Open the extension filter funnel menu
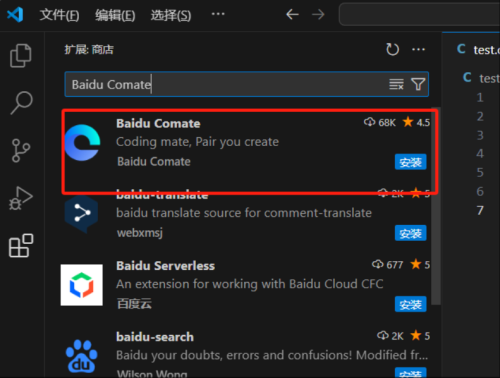 pyautogui.click(x=418, y=84)
